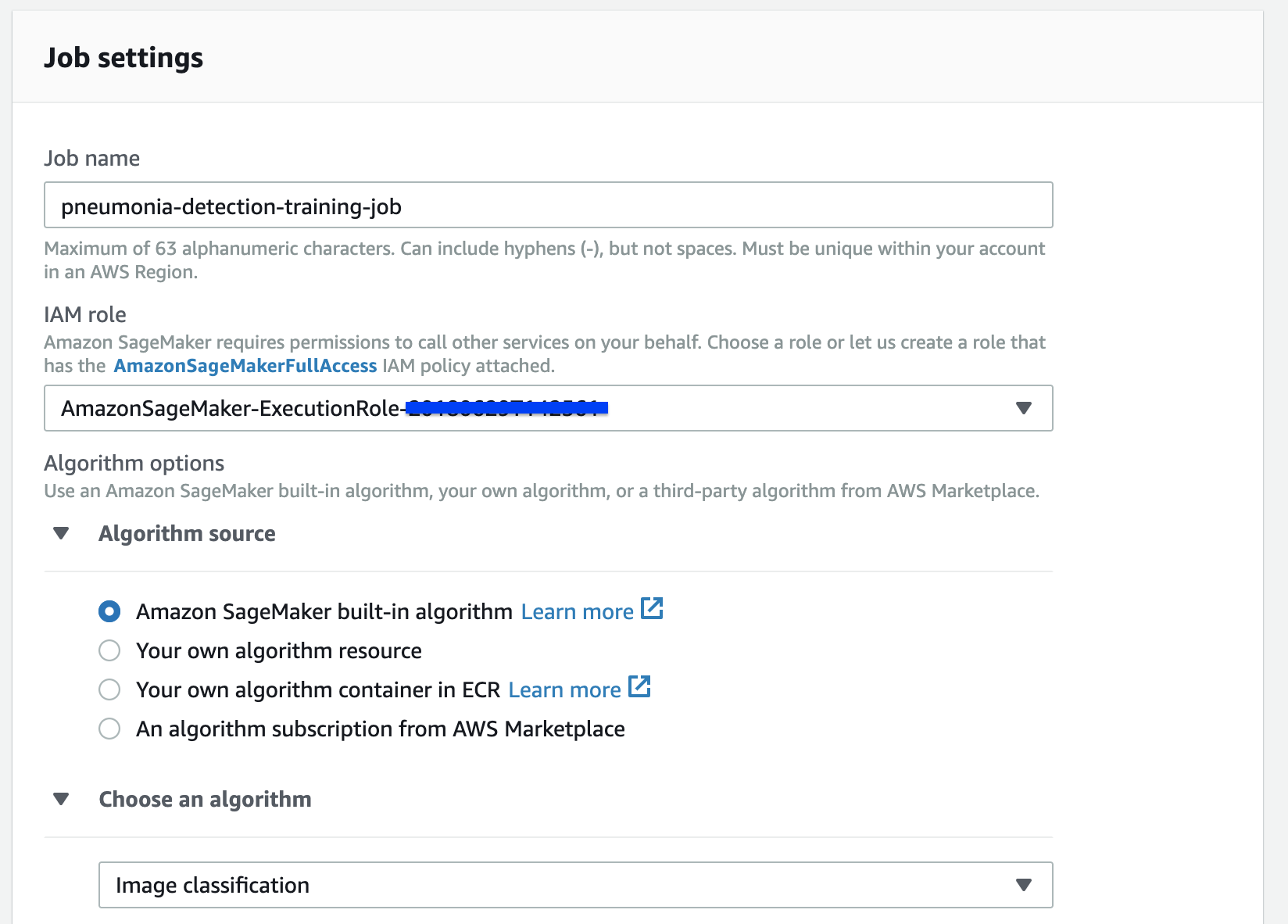Click the IAM role field label
The height and width of the screenshot is (924, 1288).
click(x=84, y=315)
